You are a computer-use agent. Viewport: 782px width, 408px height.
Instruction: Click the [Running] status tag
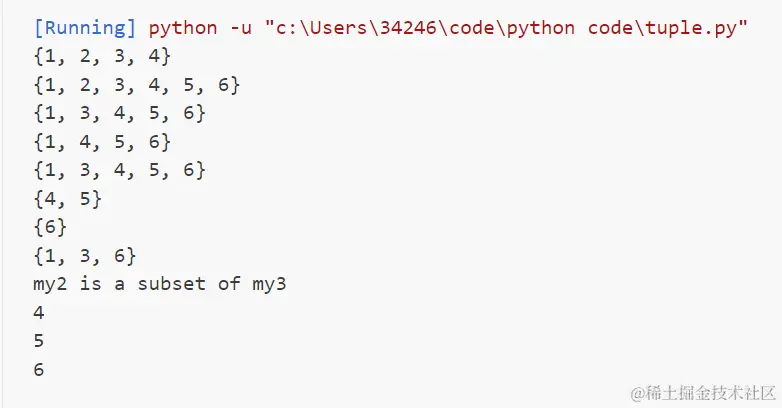tap(84, 27)
